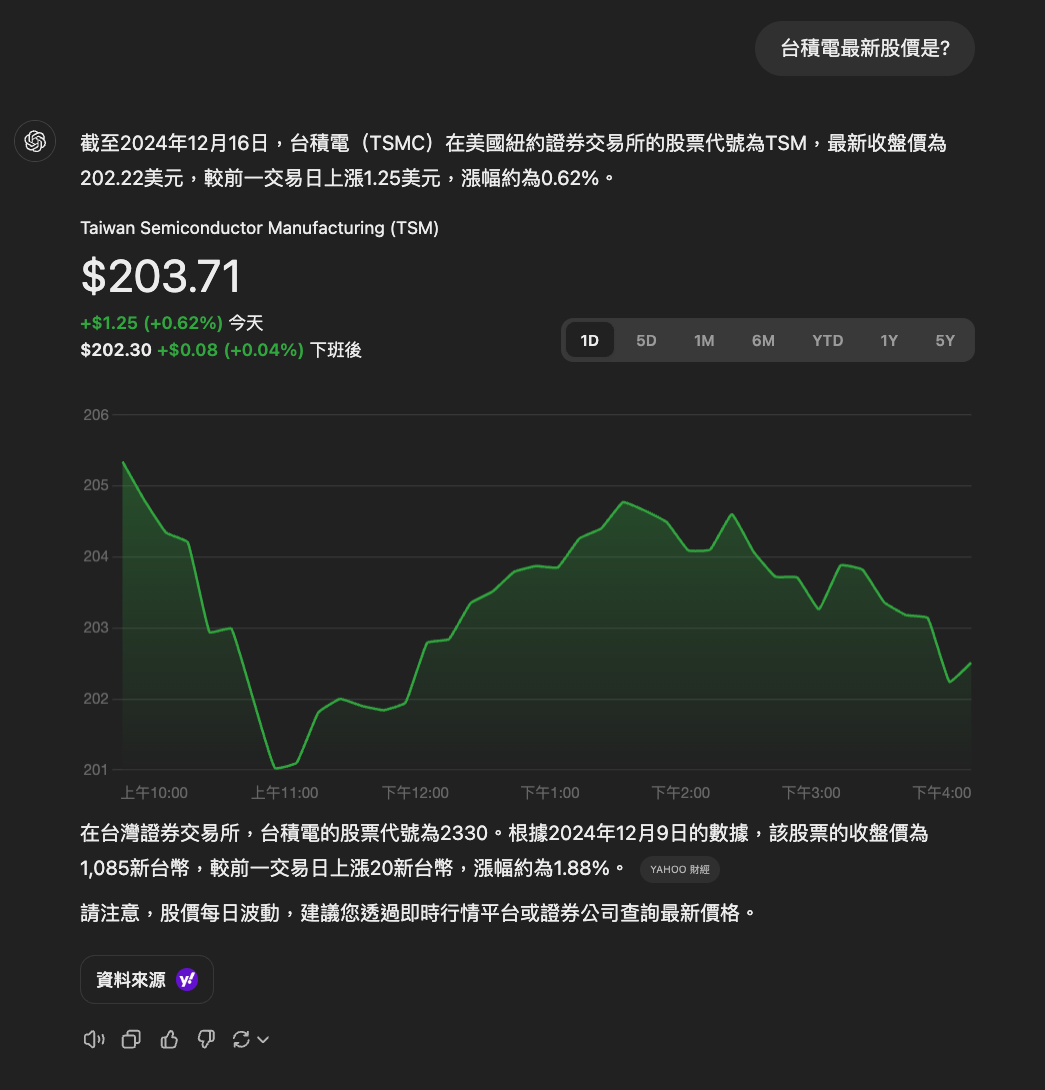Select the 1D chart range

[590, 340]
